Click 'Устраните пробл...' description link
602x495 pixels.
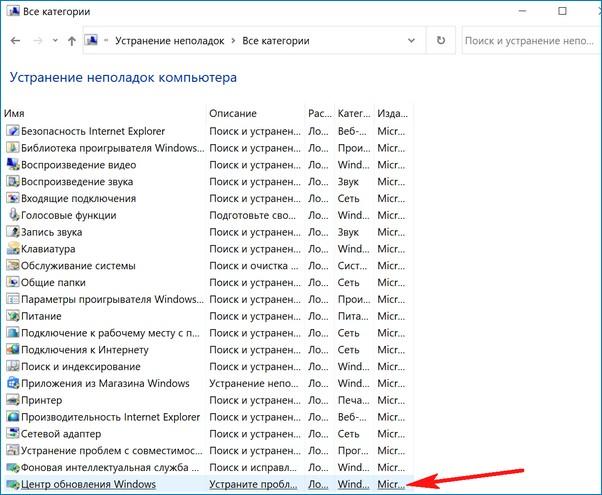pyautogui.click(x=253, y=484)
